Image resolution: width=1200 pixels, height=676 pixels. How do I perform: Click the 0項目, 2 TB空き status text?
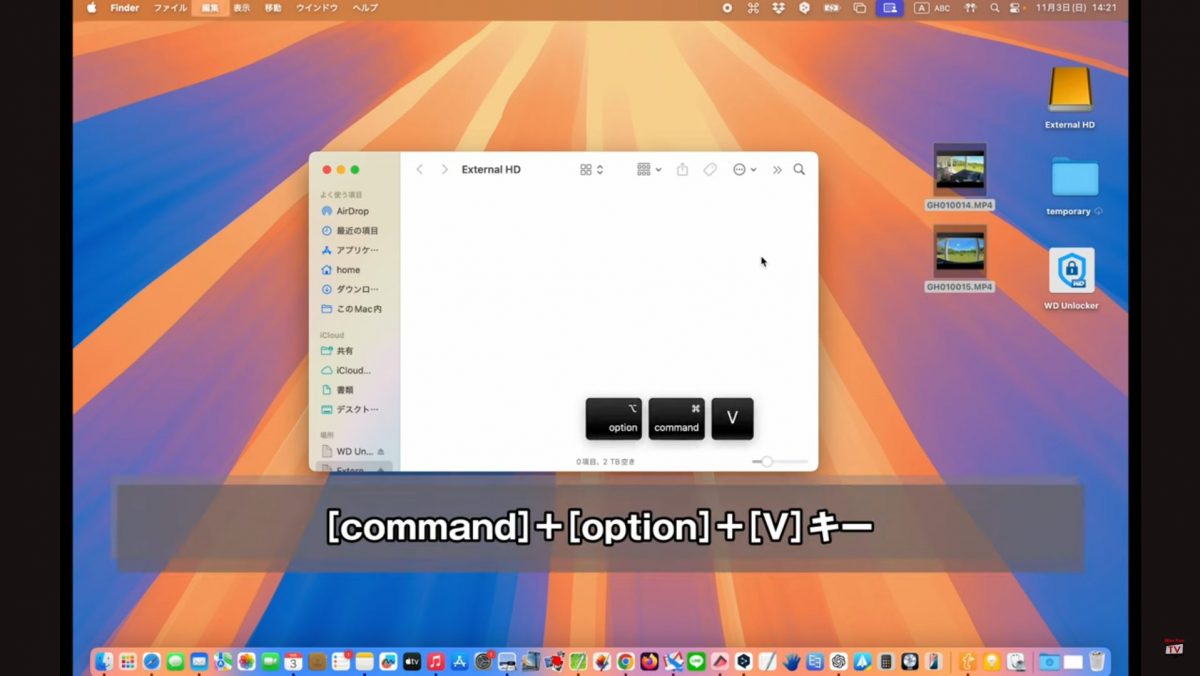pos(605,462)
